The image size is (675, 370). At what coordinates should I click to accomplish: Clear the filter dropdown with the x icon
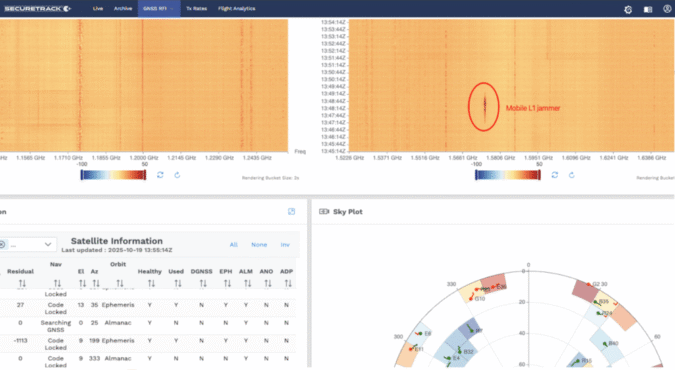pyautogui.click(x=2, y=245)
